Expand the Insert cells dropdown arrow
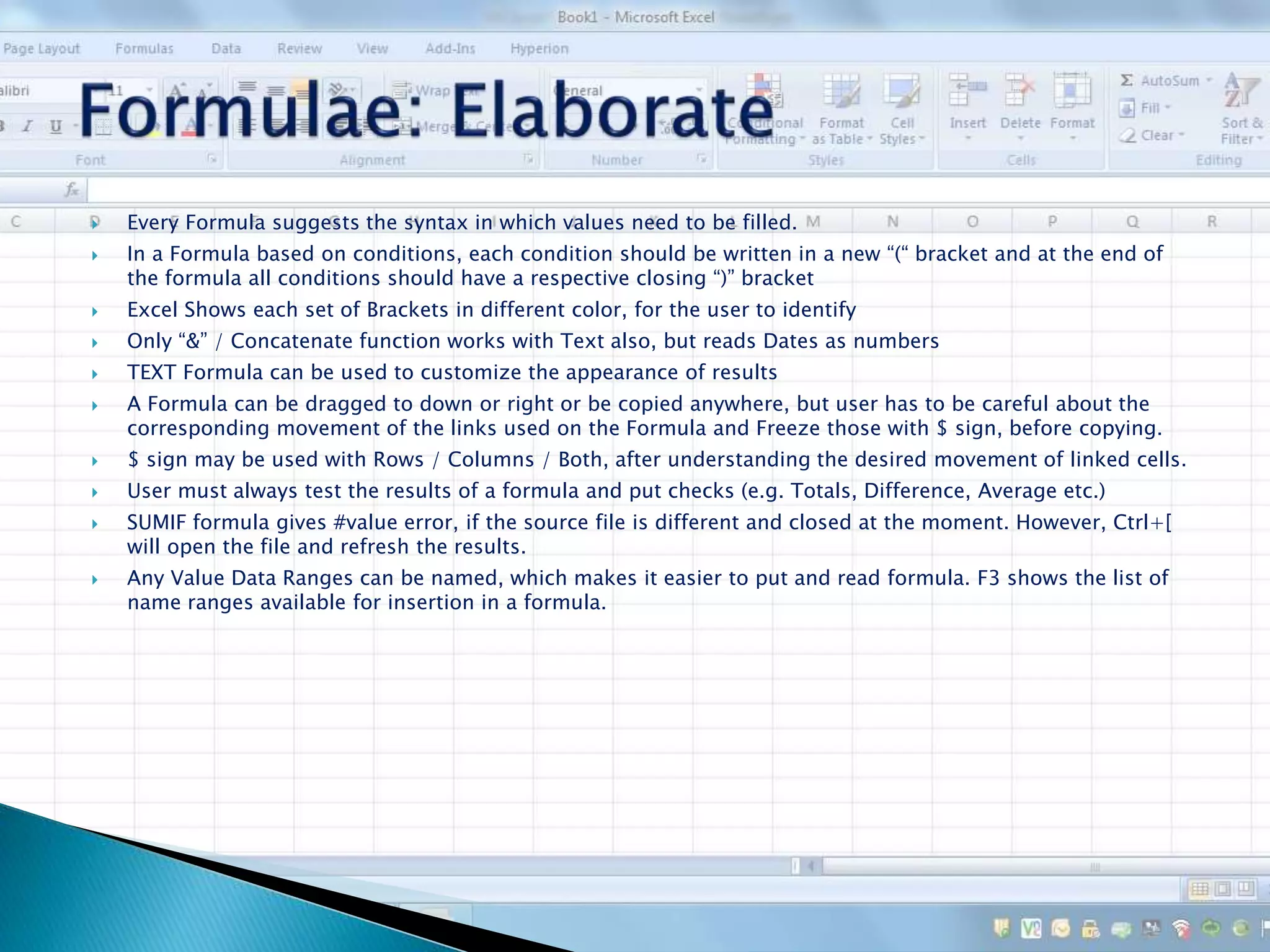Image resolution: width=1270 pixels, height=952 pixels. click(x=968, y=139)
